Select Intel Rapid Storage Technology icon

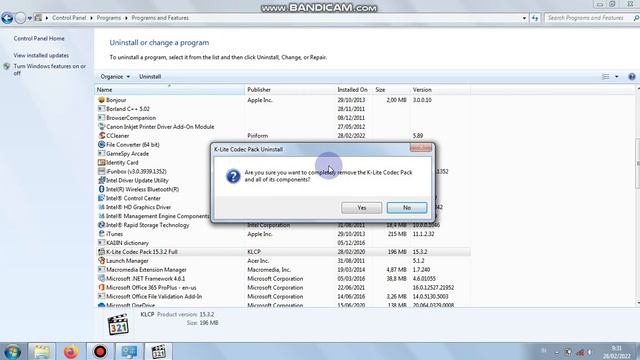[101, 225]
